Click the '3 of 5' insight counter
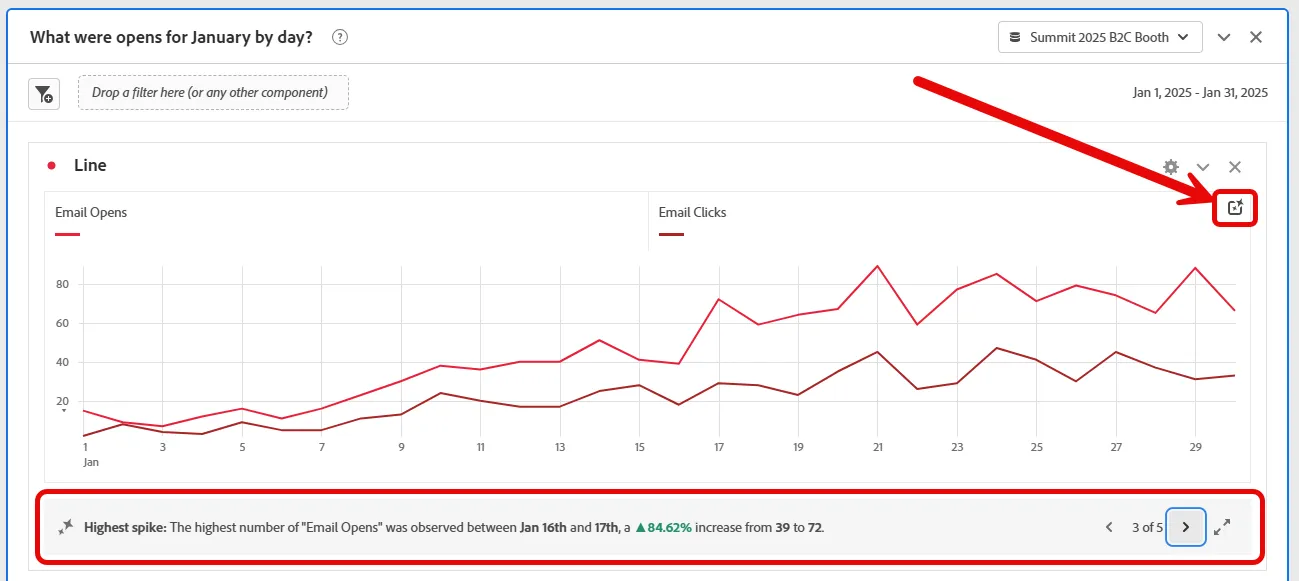Image resolution: width=1299 pixels, height=581 pixels. point(1147,527)
